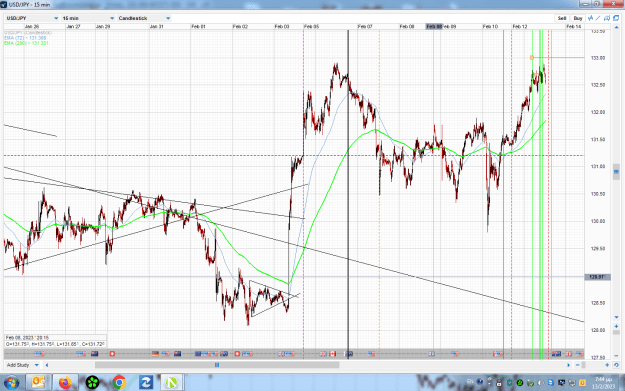The width and height of the screenshot is (625, 391).
Task: Open the Candlestick chart type dropdown
Action: click(144, 18)
